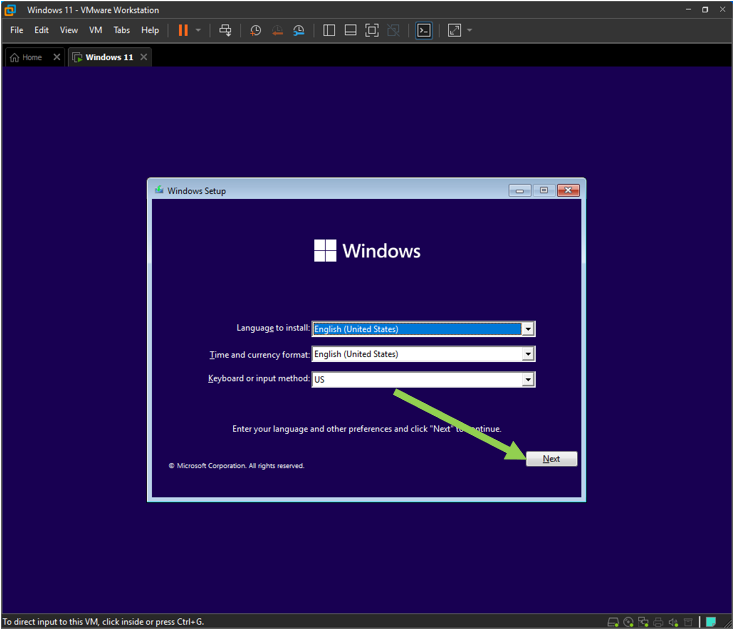Click the sound card status icon
The image size is (734, 630).
673,622
